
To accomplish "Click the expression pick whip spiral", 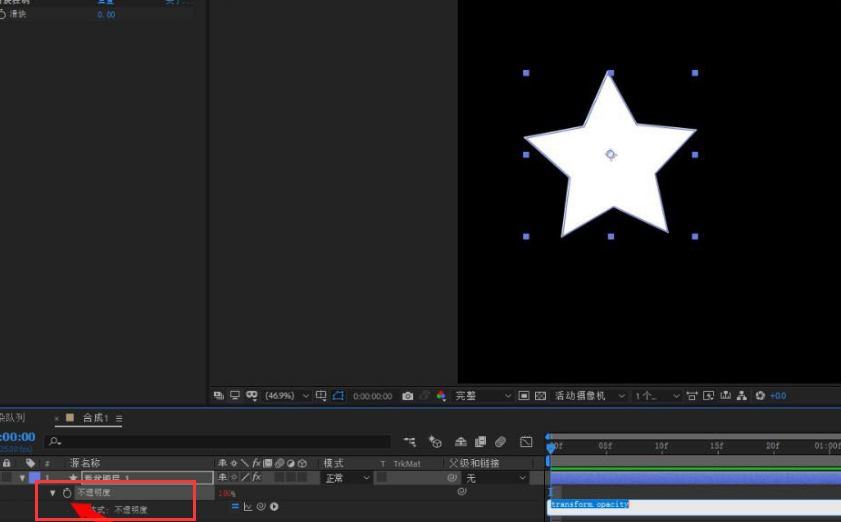I will [261, 507].
